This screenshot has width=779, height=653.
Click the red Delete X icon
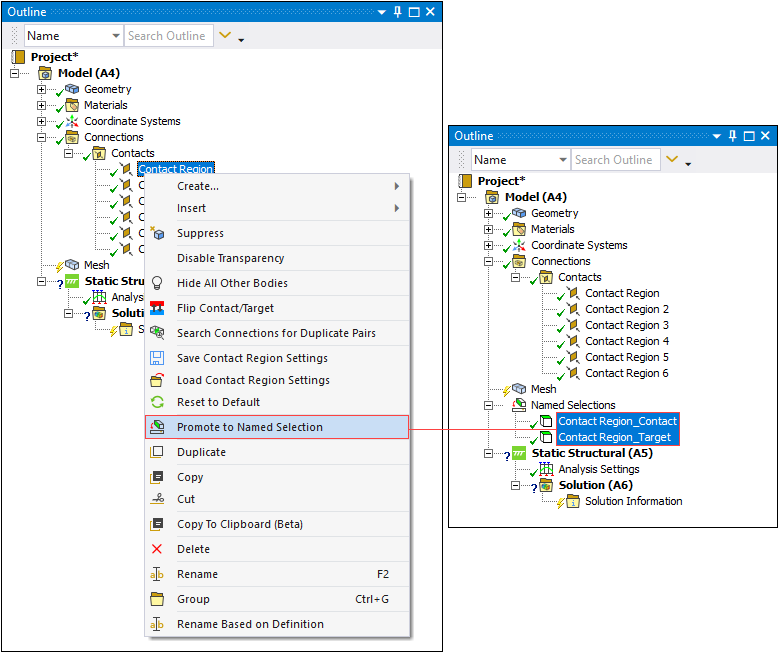(x=157, y=549)
